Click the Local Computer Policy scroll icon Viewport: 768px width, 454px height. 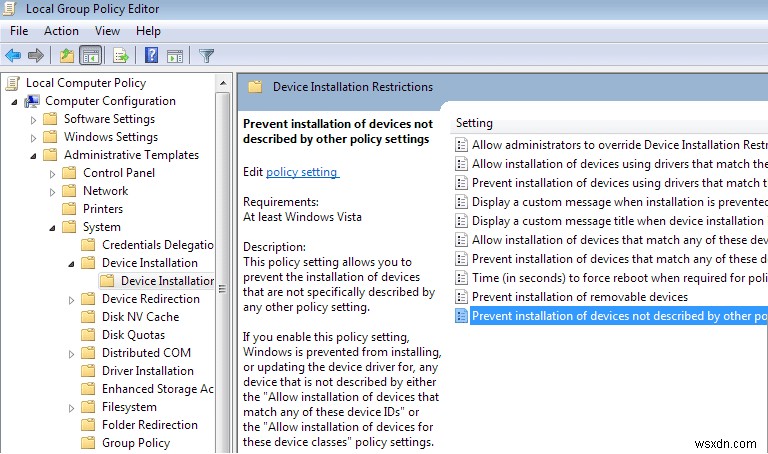(x=13, y=83)
